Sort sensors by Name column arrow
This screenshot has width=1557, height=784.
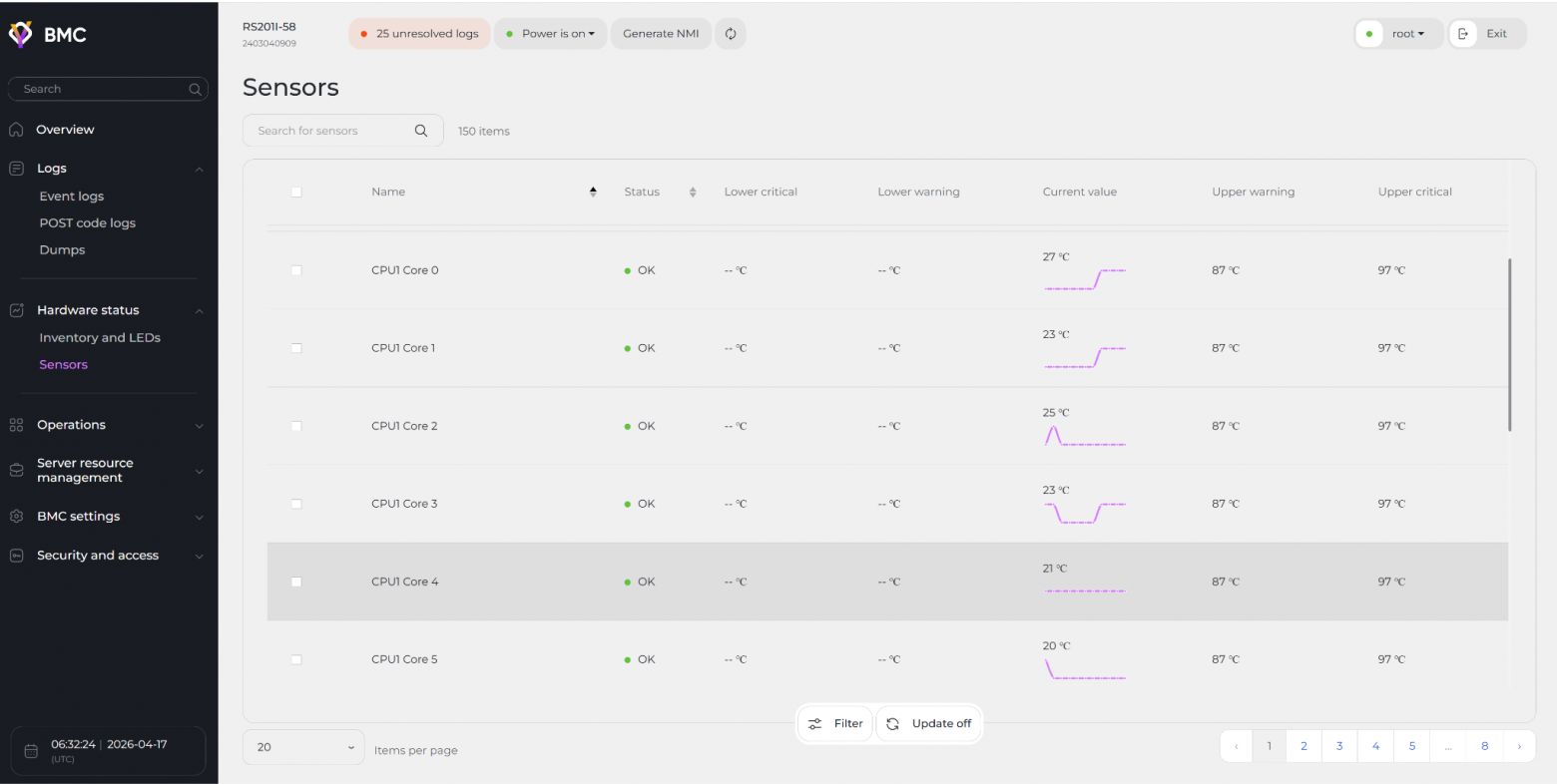tap(593, 192)
